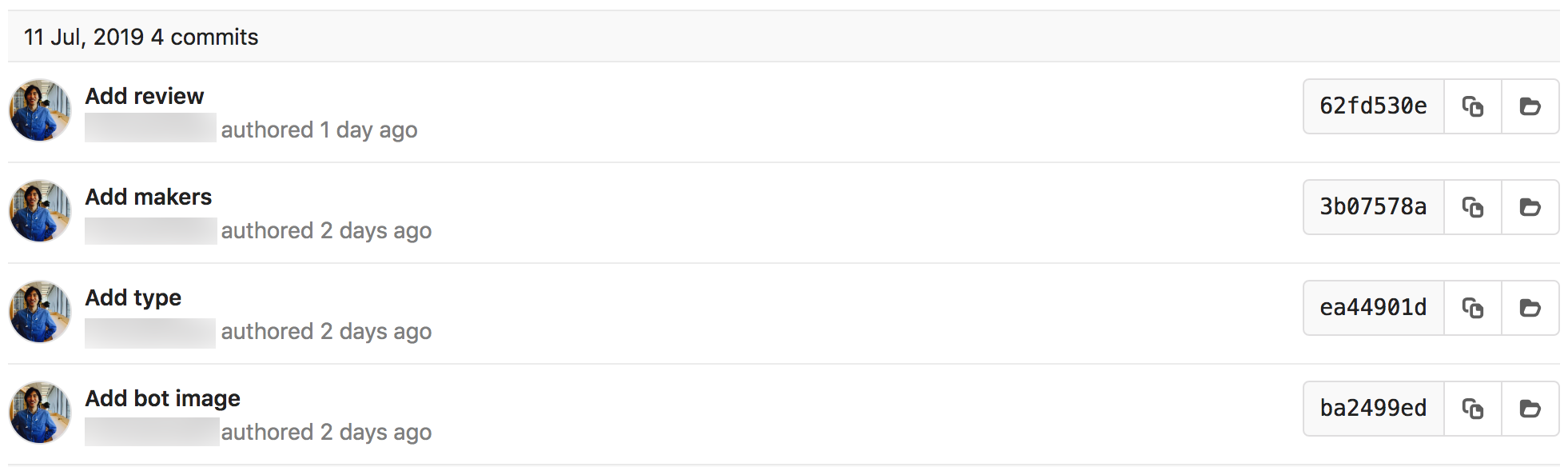Copy commit SHA for ea44901d
The image size is (1568, 467).
(x=1472, y=308)
